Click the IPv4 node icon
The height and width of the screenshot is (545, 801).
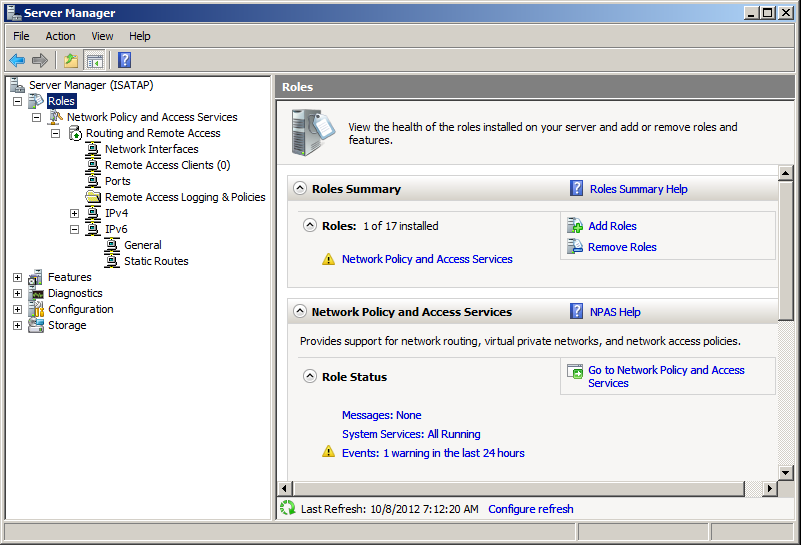click(x=92, y=213)
